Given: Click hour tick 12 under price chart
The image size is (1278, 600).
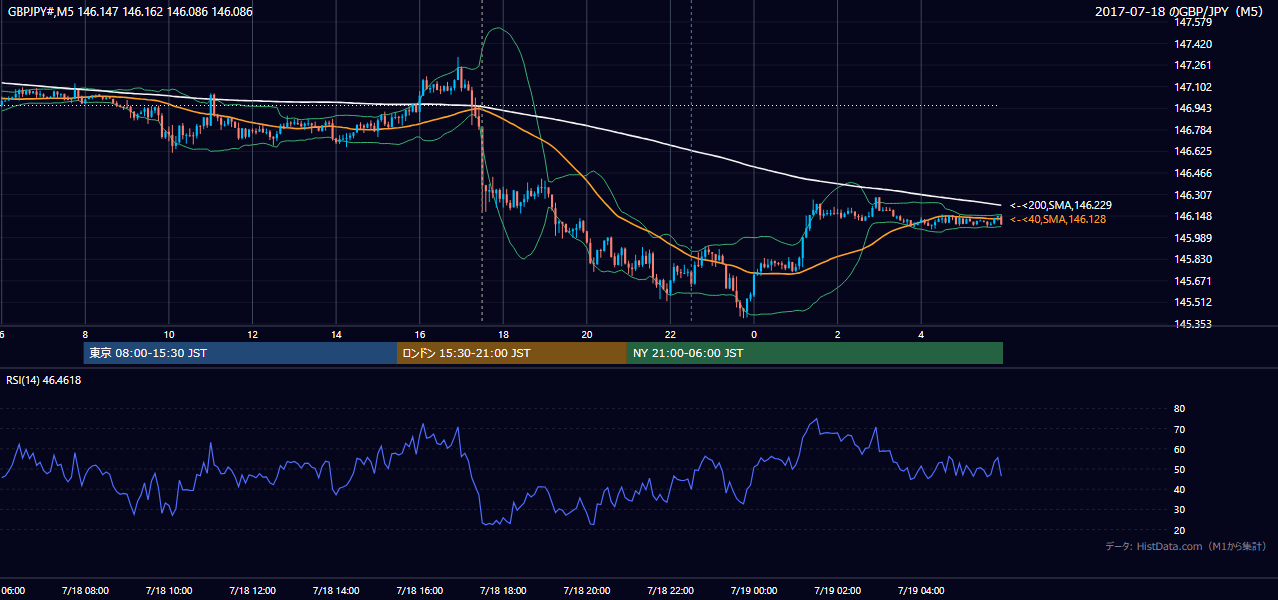Looking at the screenshot, I should coord(252,334).
